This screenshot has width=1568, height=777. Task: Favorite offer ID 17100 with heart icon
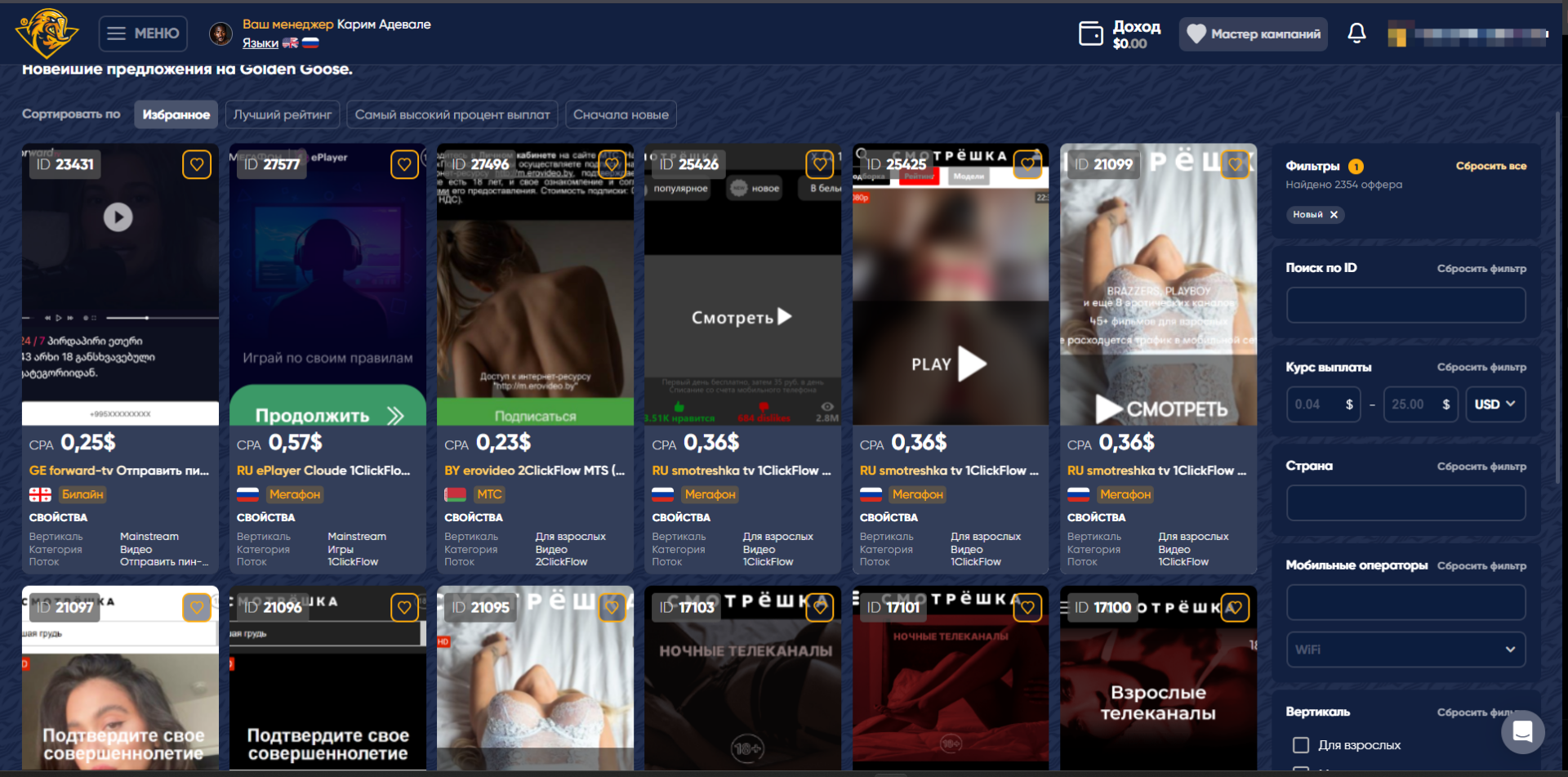[1235, 607]
